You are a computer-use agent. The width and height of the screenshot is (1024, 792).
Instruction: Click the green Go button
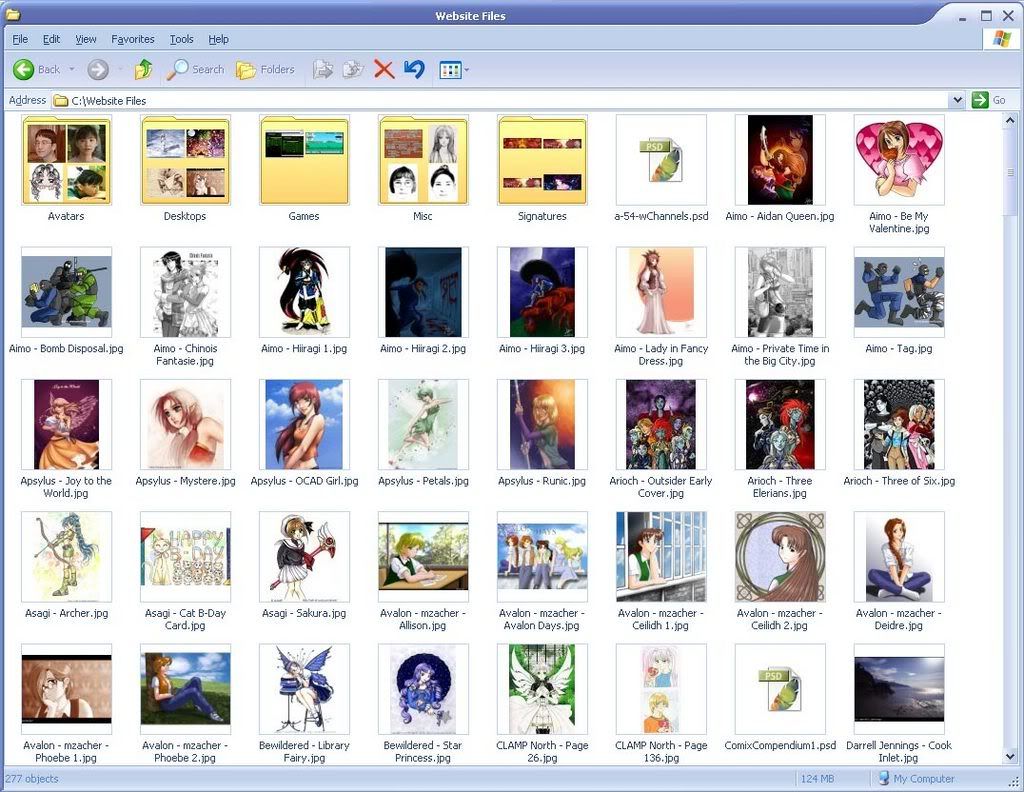point(988,100)
